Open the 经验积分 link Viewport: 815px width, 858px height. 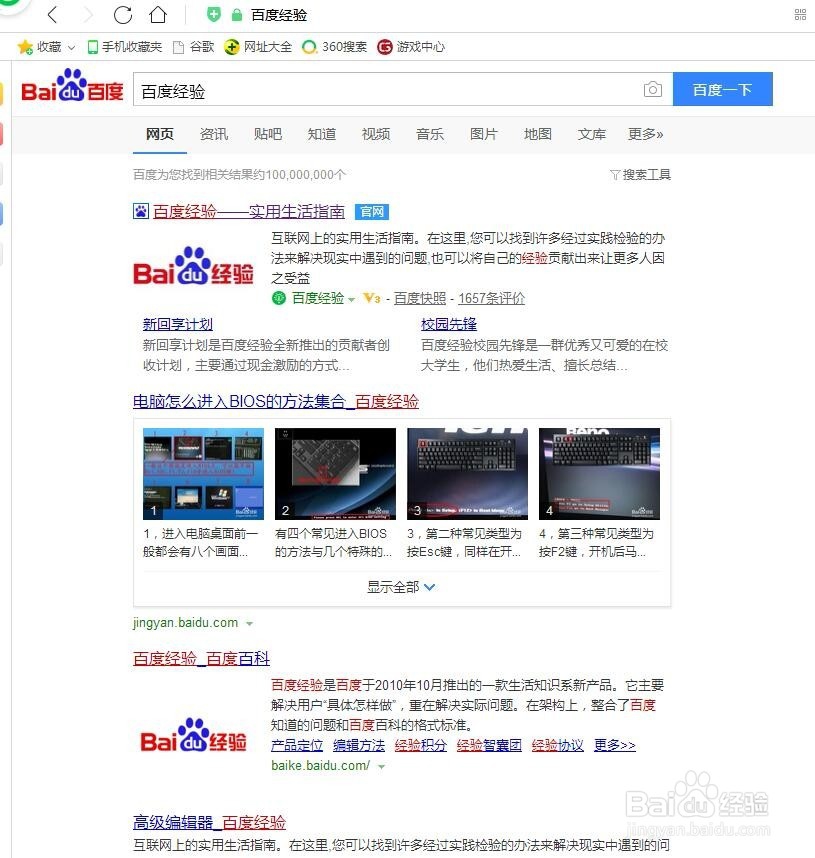point(421,745)
